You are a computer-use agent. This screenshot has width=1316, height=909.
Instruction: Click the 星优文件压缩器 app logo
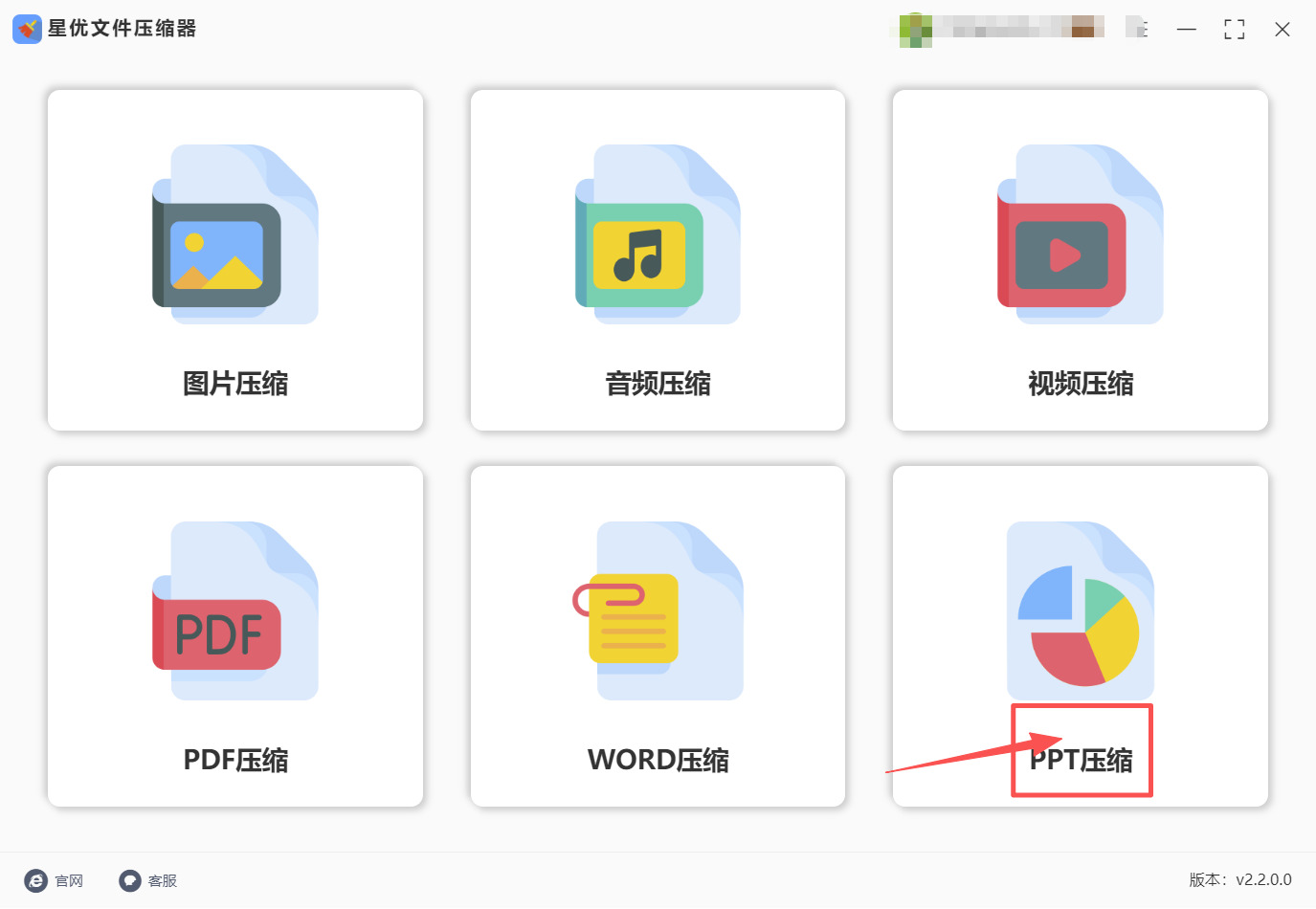coord(27,29)
